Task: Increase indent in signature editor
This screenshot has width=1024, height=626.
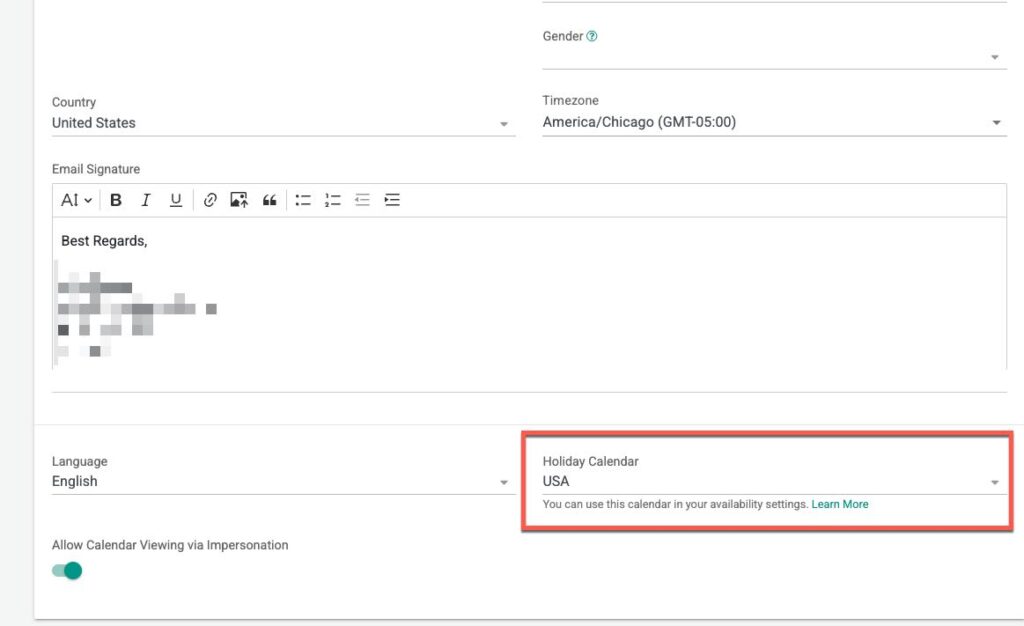Action: pyautogui.click(x=392, y=200)
